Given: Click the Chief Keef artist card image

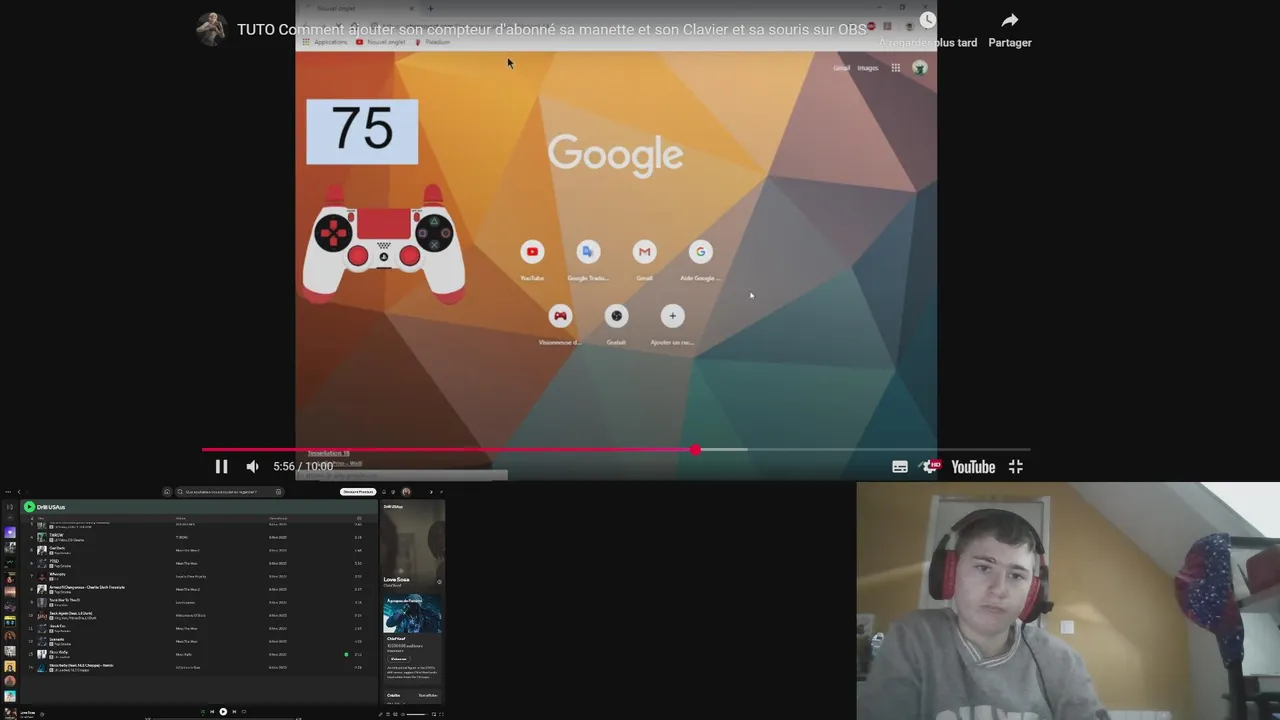Looking at the screenshot, I should pyautogui.click(x=412, y=613).
